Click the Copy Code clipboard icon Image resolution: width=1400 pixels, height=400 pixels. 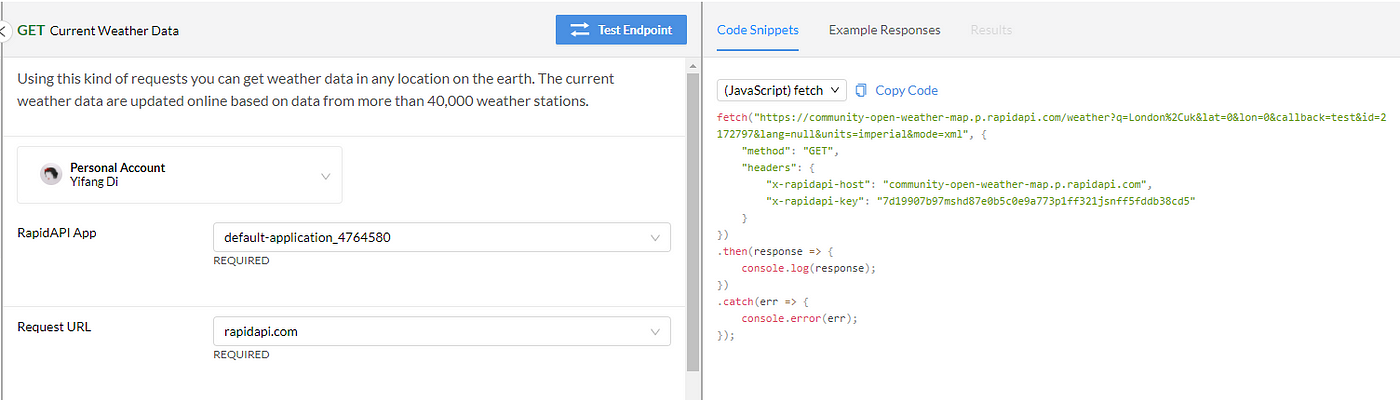[862, 90]
